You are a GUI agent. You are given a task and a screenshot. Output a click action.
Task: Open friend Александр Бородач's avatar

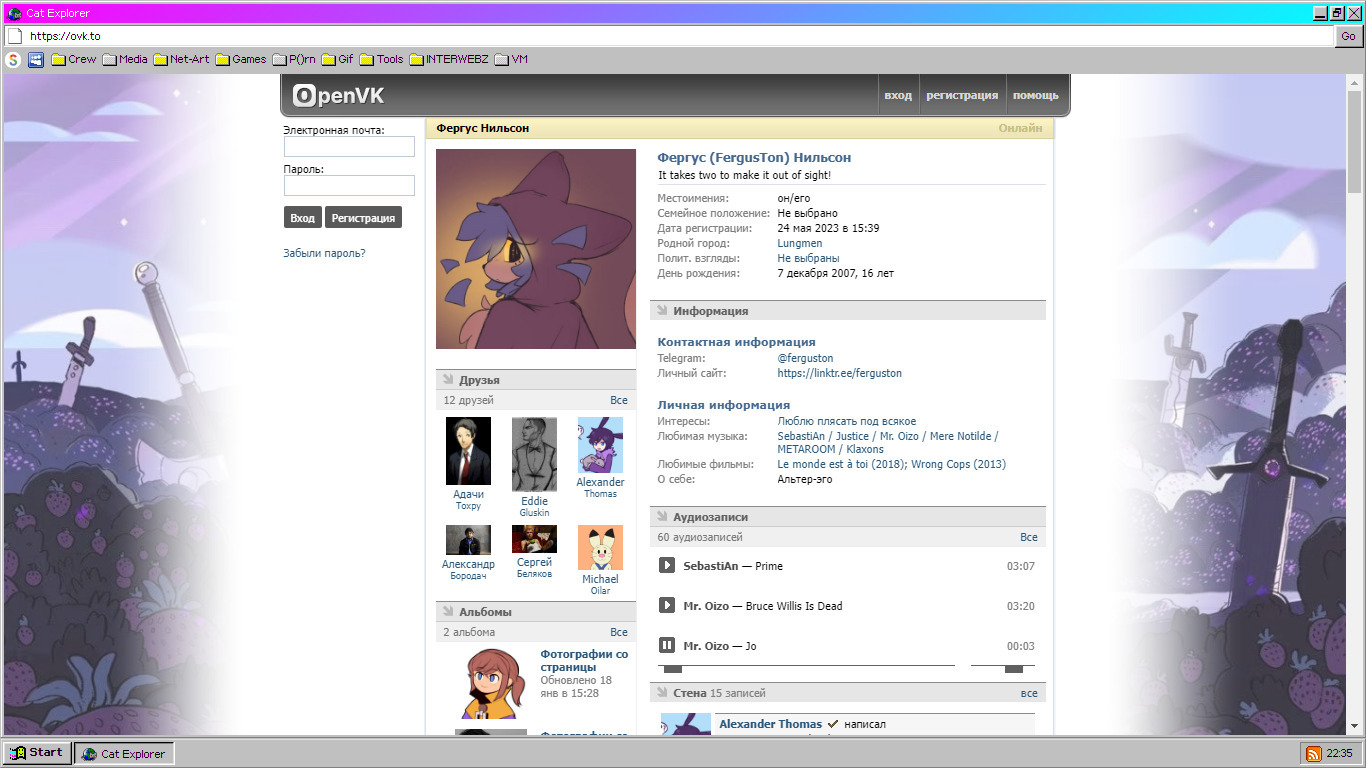coord(468,540)
